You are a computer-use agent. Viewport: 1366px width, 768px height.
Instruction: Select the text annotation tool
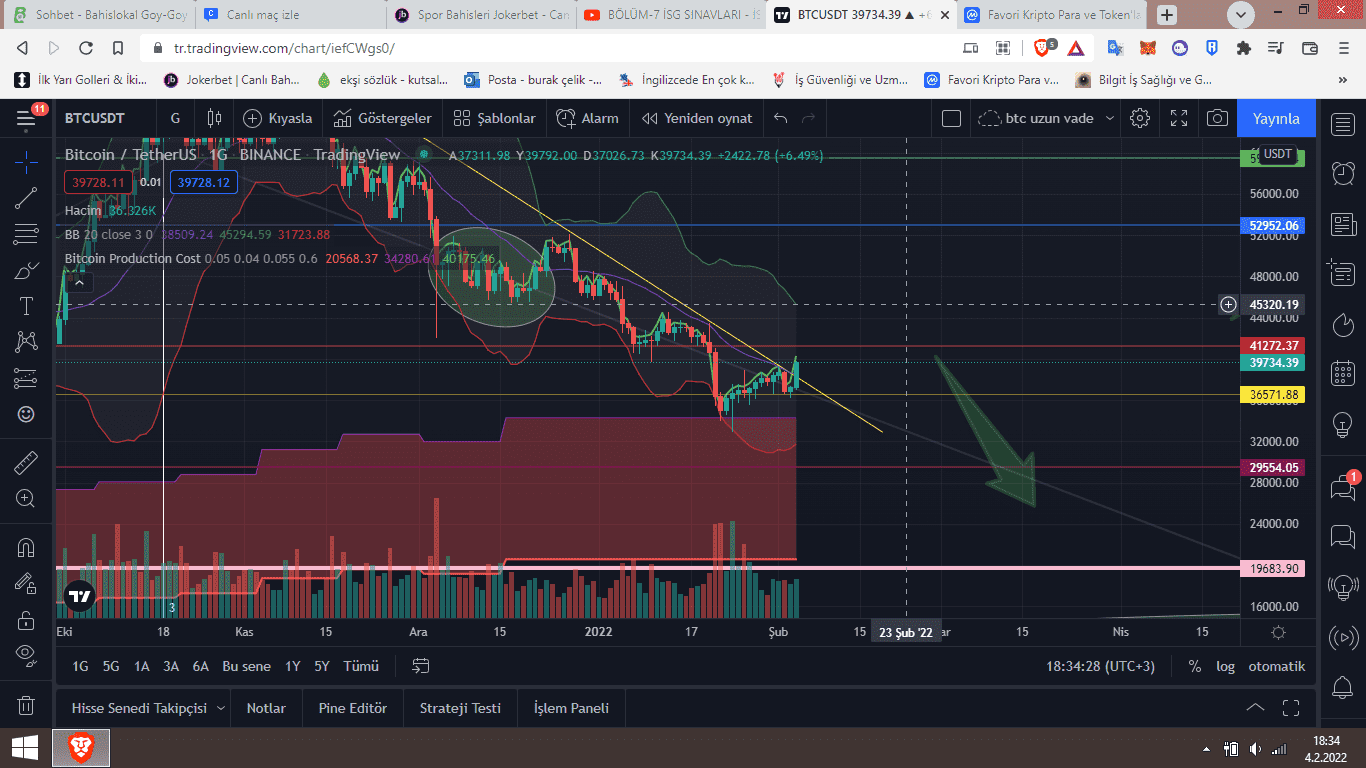[27, 306]
